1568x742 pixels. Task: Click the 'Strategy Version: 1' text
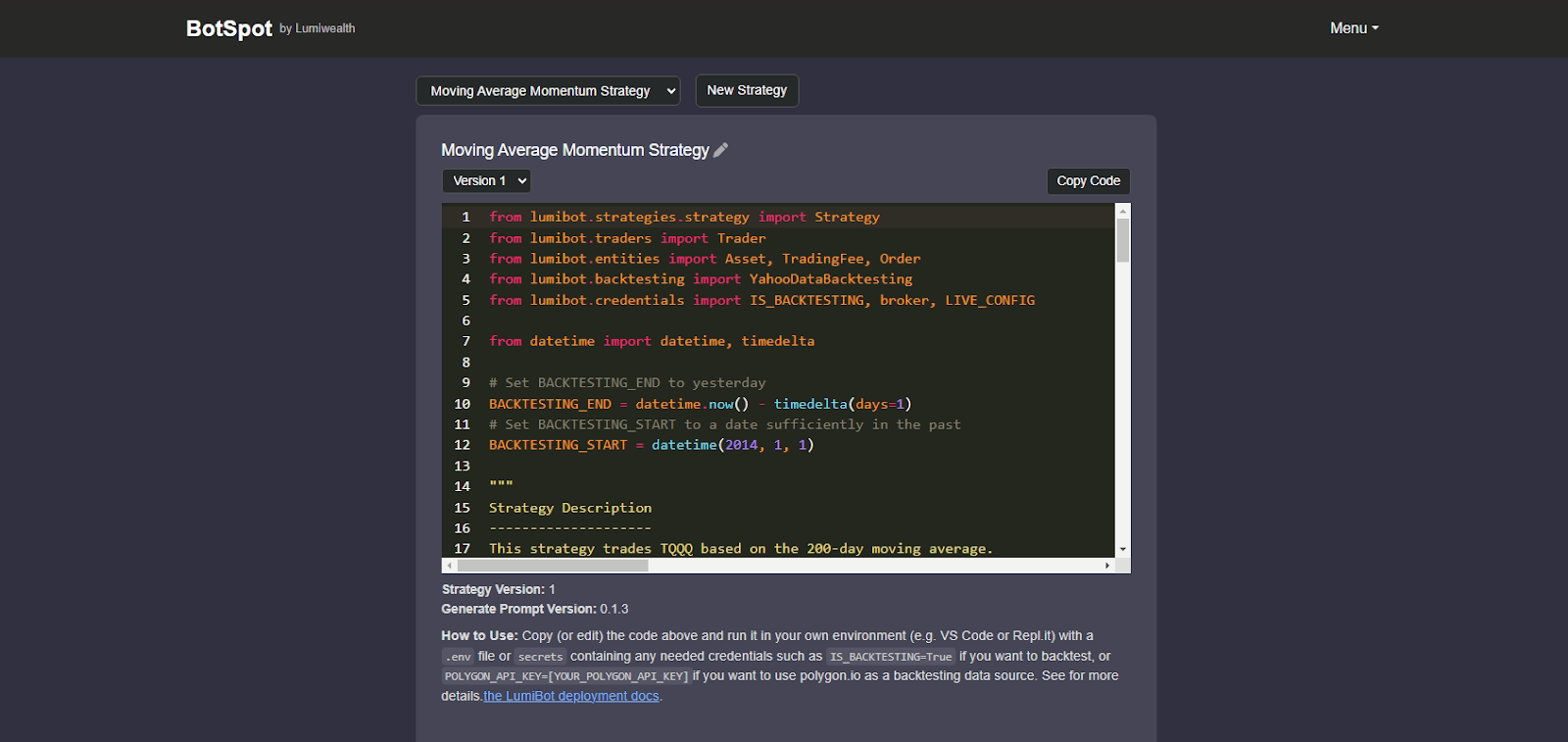[x=499, y=589]
